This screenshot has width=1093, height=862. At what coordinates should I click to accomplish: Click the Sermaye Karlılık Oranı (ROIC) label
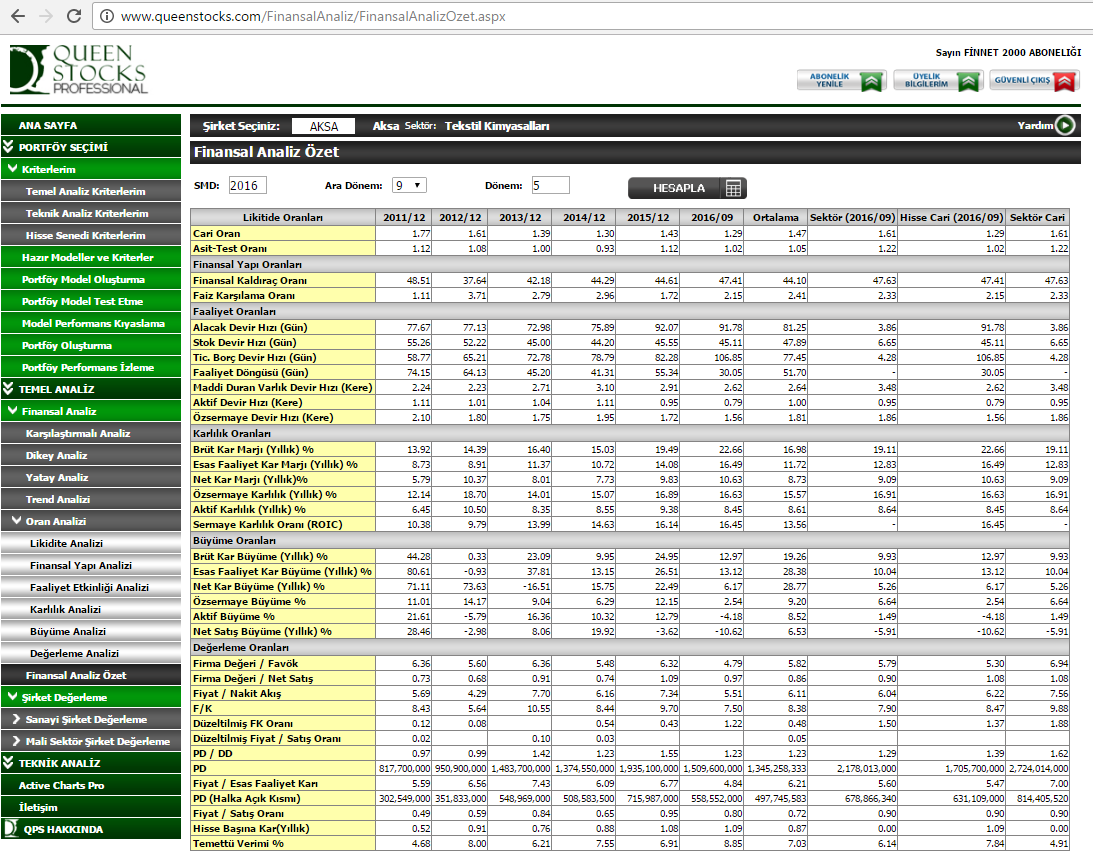pos(283,524)
